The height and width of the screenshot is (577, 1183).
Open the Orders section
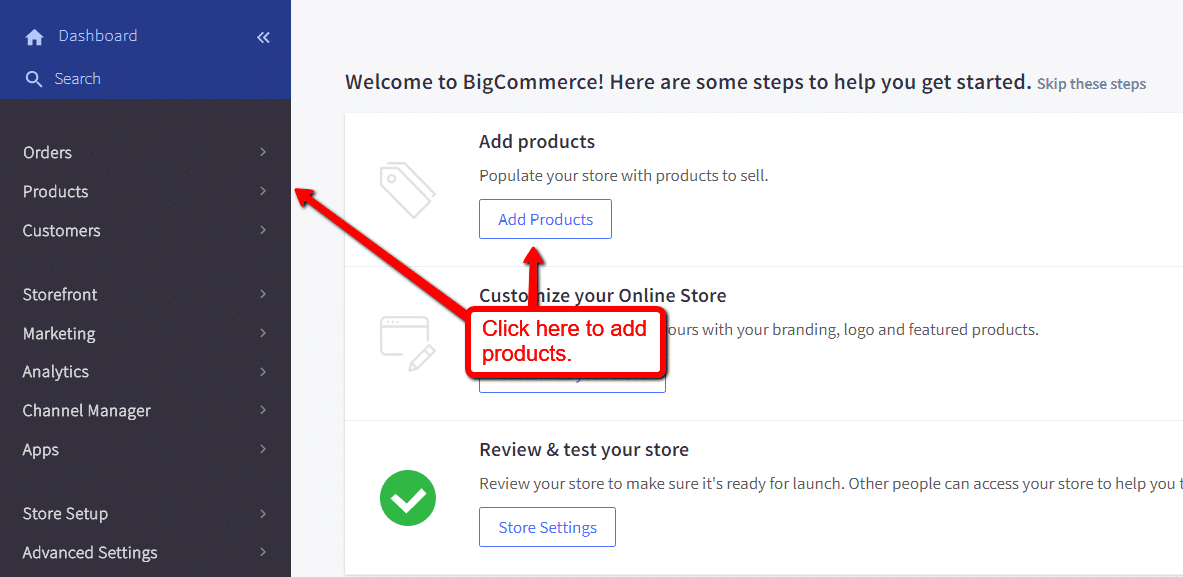[47, 152]
